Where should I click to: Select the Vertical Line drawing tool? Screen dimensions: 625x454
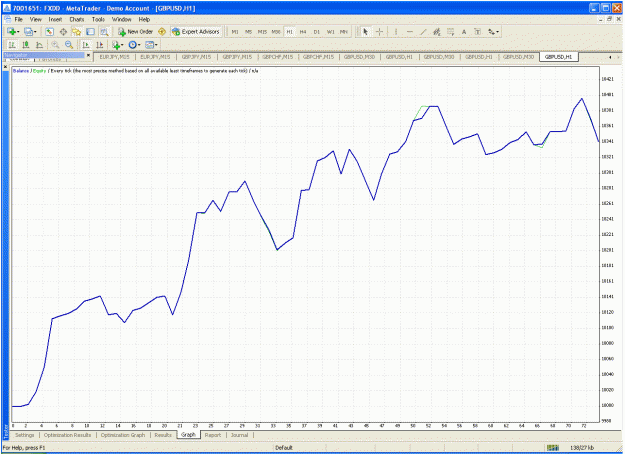[396, 31]
